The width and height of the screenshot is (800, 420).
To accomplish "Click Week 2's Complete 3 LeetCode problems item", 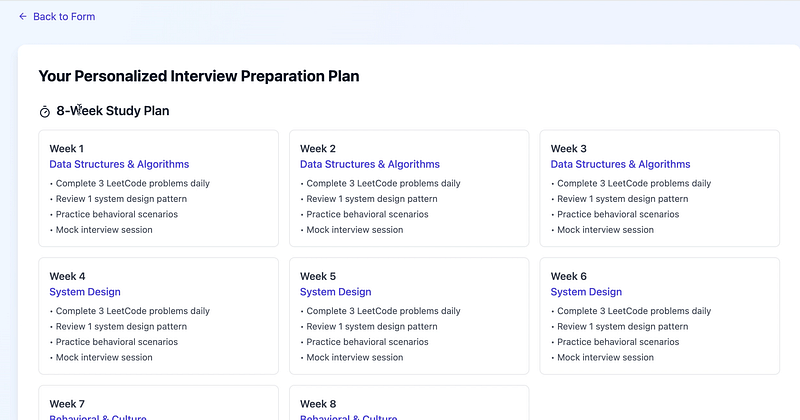I will pos(383,183).
